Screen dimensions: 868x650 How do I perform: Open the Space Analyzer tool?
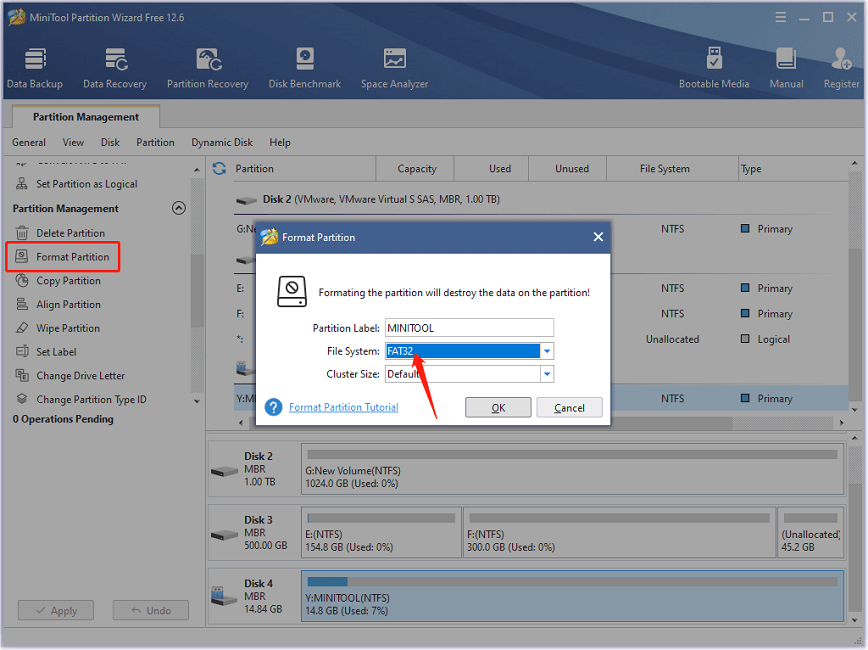pos(394,68)
